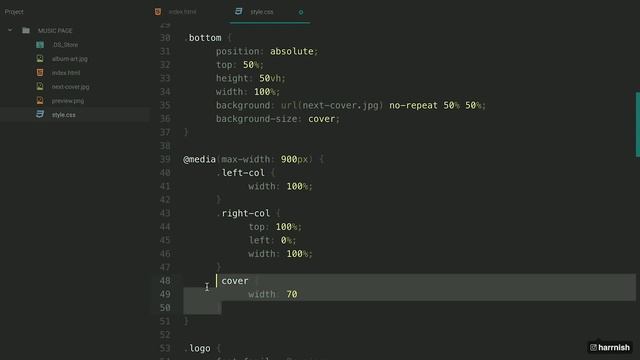Viewport: 640px width, 360px height.
Task: Click 'no-repeat' value on line 35
Action: point(413,105)
